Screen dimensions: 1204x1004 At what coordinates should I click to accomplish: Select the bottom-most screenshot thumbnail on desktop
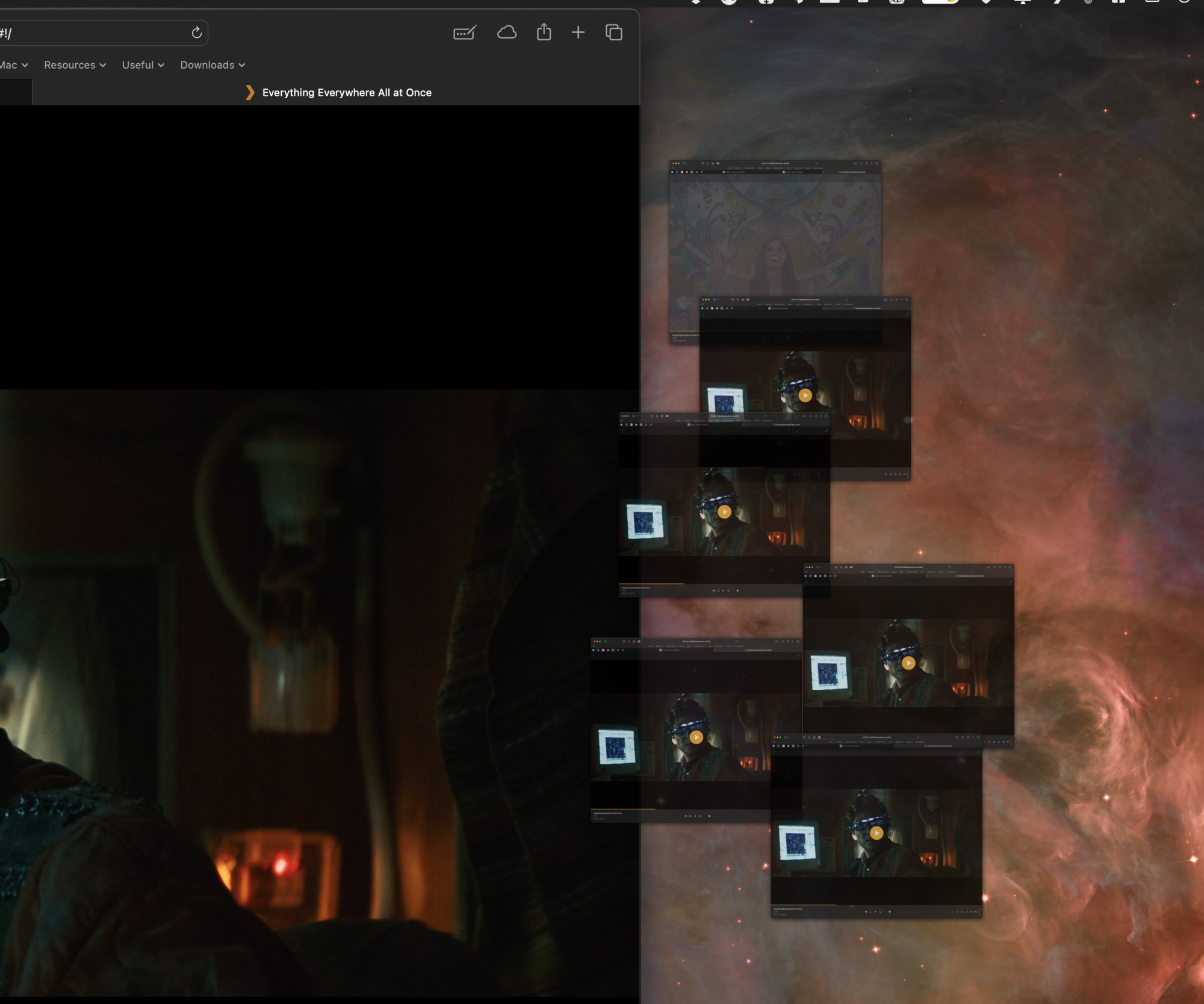(x=876, y=843)
